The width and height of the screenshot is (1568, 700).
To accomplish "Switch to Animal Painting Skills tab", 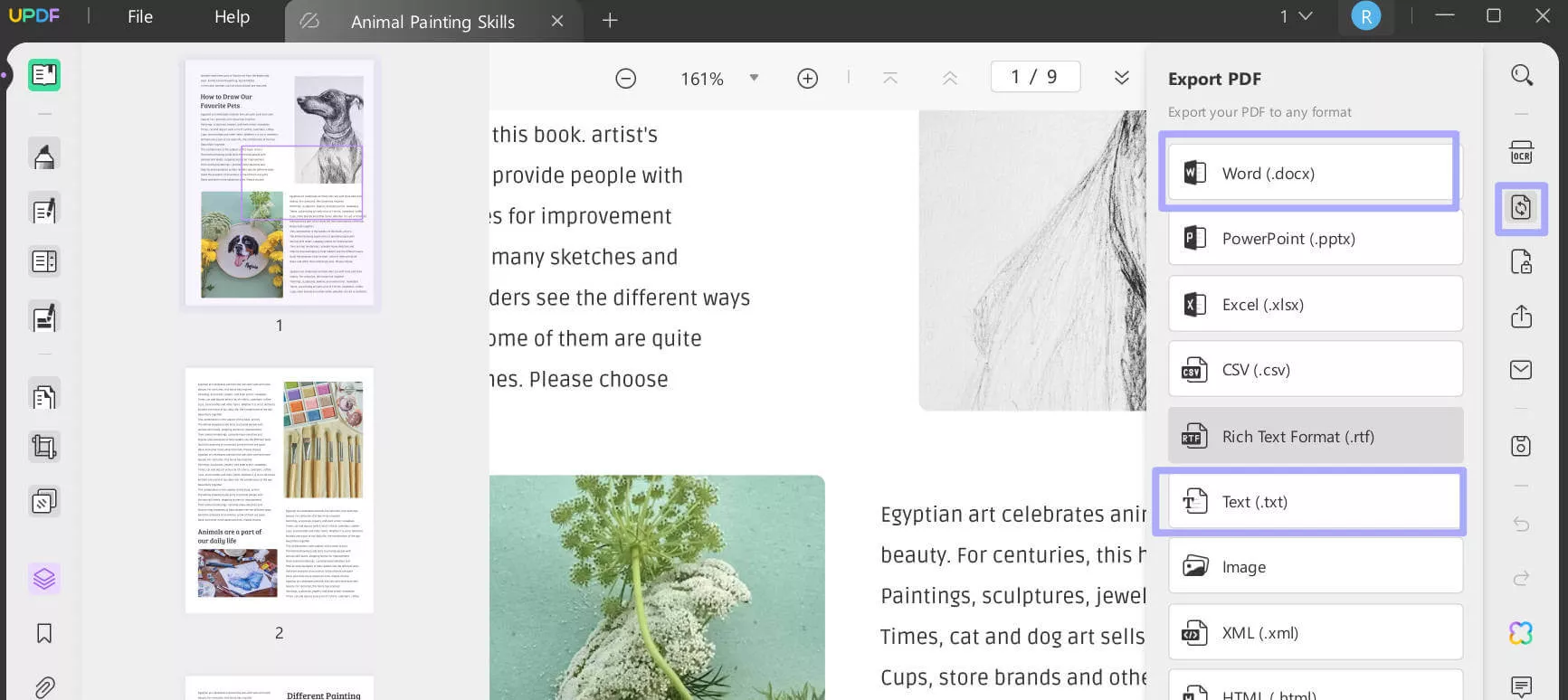I will click(432, 22).
